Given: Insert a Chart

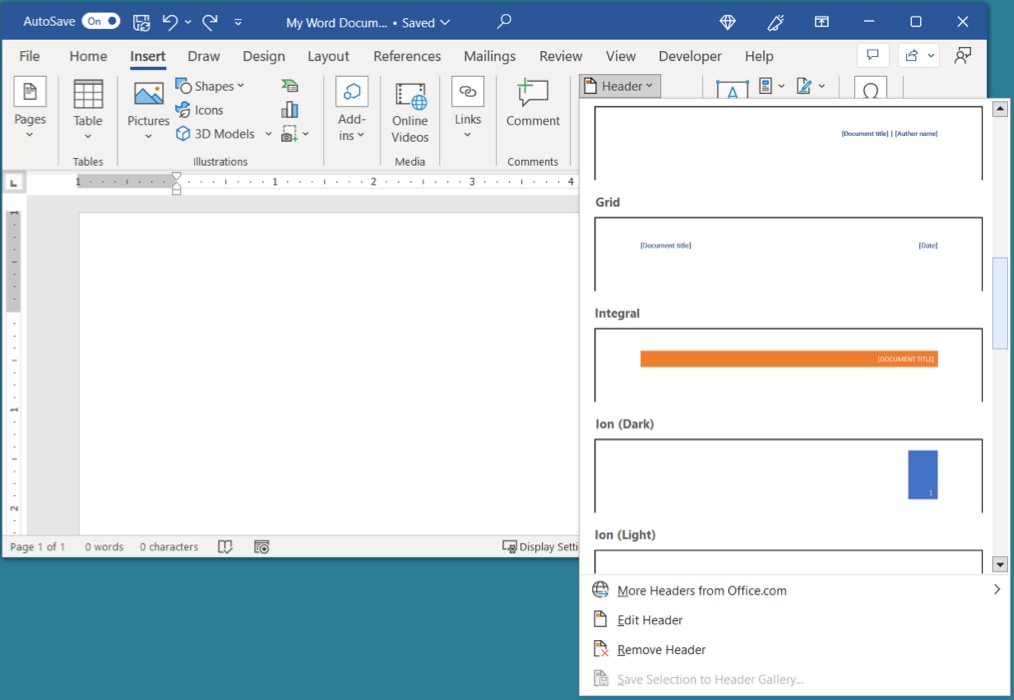Looking at the screenshot, I should [x=289, y=109].
